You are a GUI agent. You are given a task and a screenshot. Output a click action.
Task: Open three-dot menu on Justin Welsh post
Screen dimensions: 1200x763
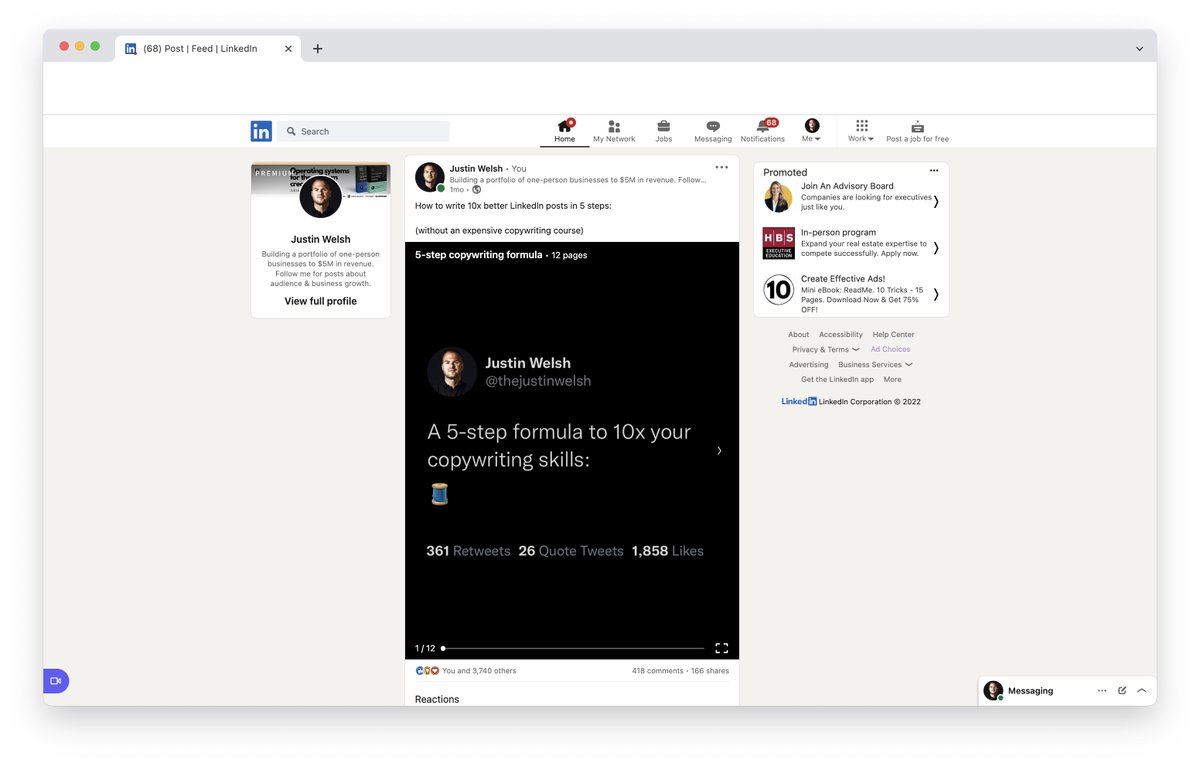[x=721, y=167]
